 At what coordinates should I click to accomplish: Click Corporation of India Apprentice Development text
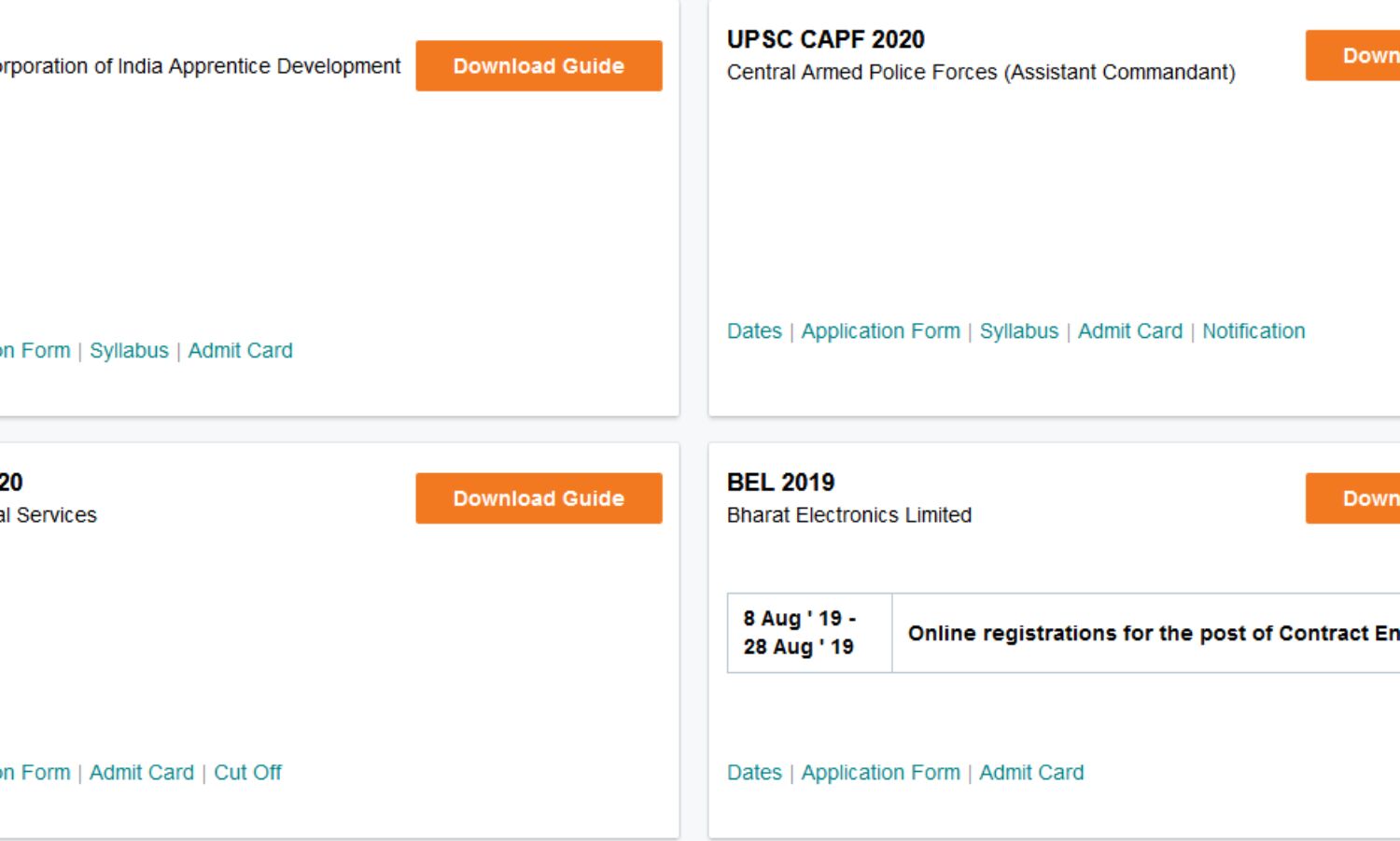click(x=200, y=66)
